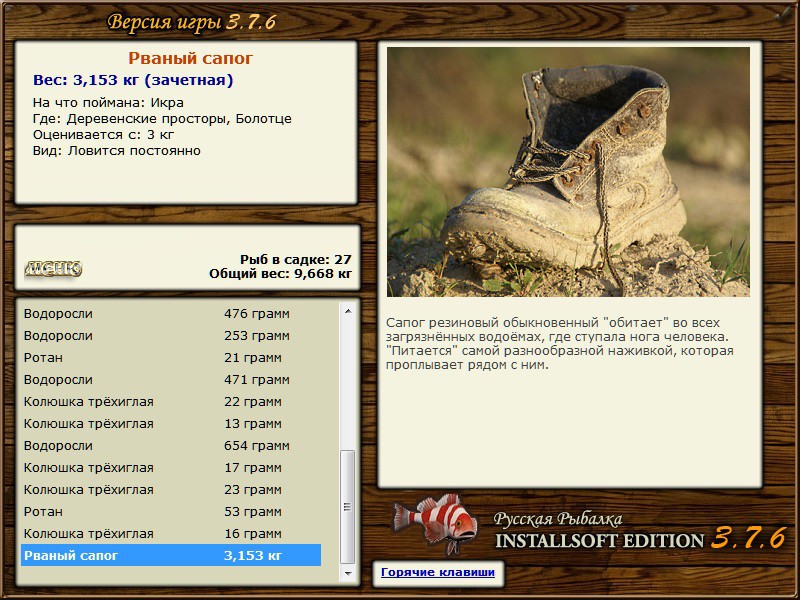Open the Меню button
The height and width of the screenshot is (600, 800).
(x=53, y=268)
